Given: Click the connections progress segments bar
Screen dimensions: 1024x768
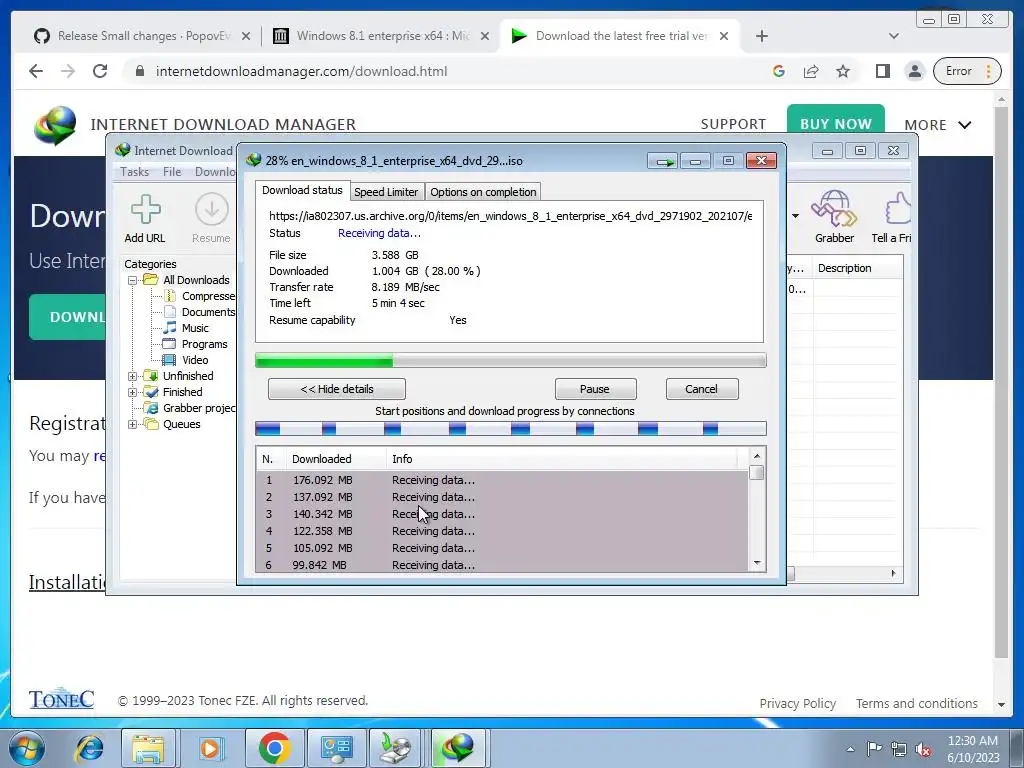Looking at the screenshot, I should point(510,428).
